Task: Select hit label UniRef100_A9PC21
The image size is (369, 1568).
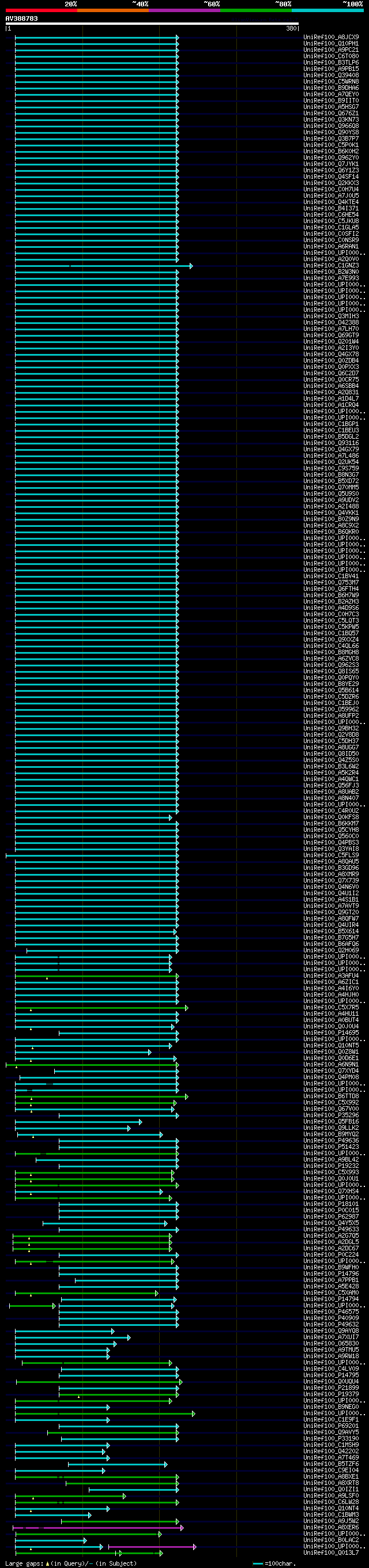Action: [x=332, y=50]
